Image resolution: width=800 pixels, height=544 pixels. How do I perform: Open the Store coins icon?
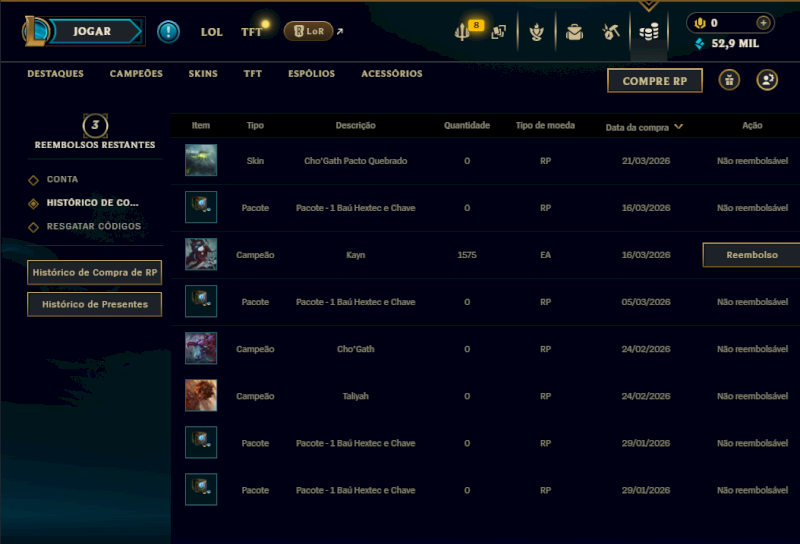point(648,32)
